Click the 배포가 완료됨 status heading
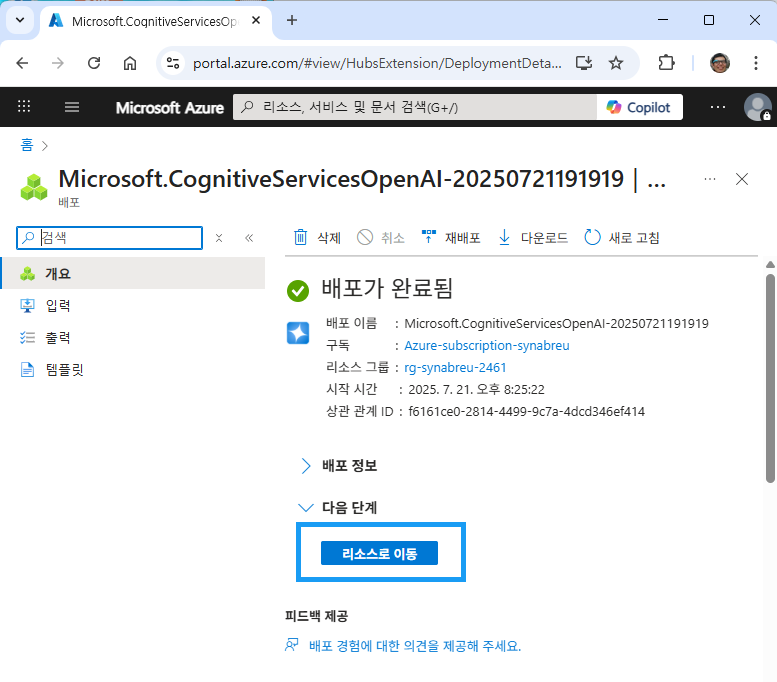This screenshot has height=682, width=777. (387, 288)
